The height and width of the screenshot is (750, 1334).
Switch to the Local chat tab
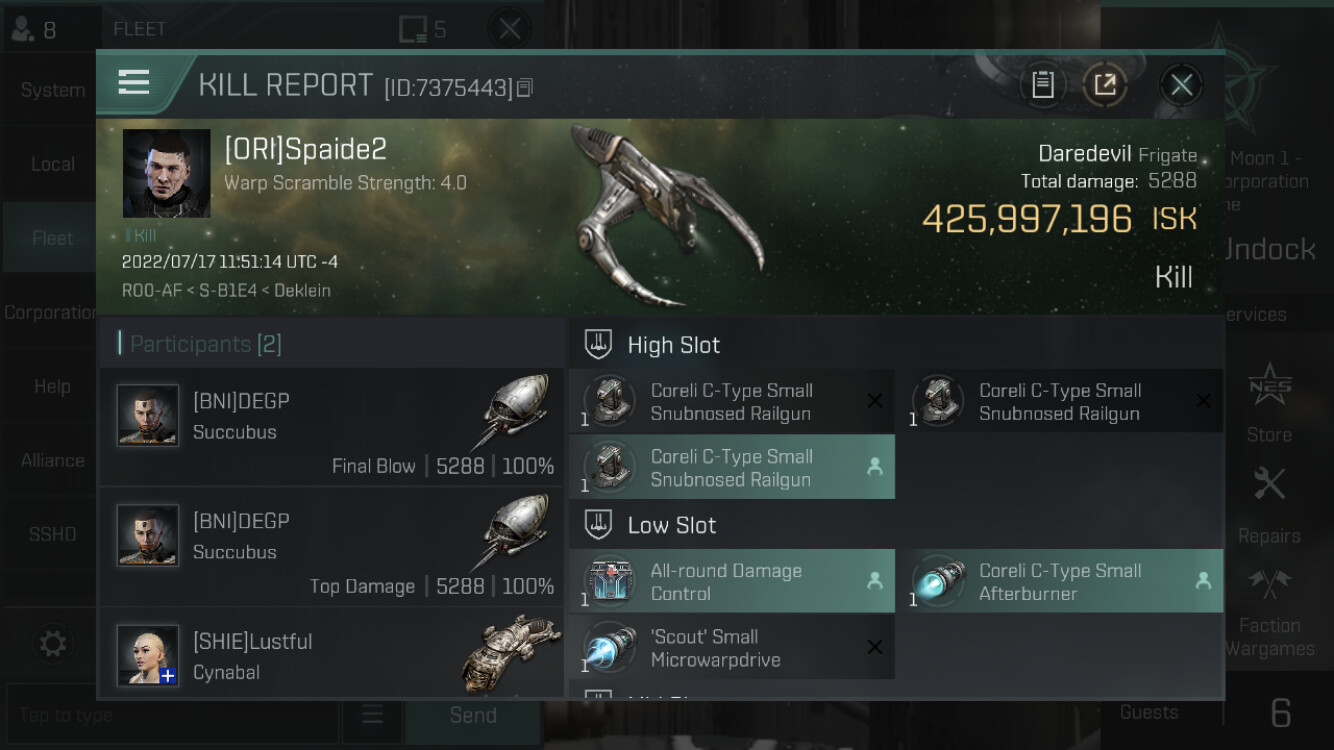pyautogui.click(x=52, y=164)
